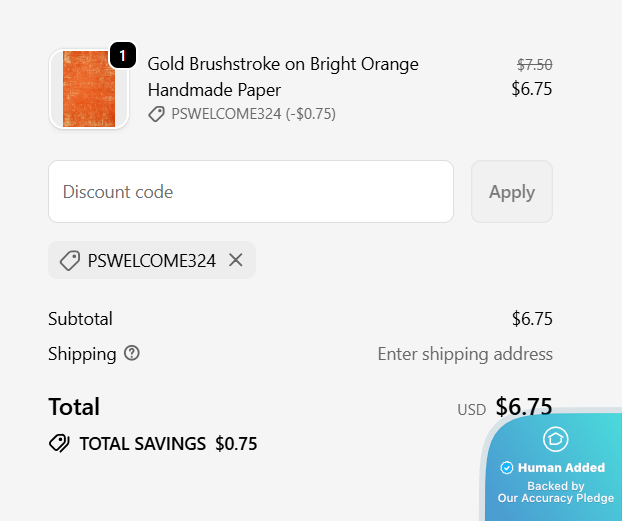Viewport: 622px width, 521px height.
Task: Open the orange handmade paper thumbnail
Action: (89, 90)
